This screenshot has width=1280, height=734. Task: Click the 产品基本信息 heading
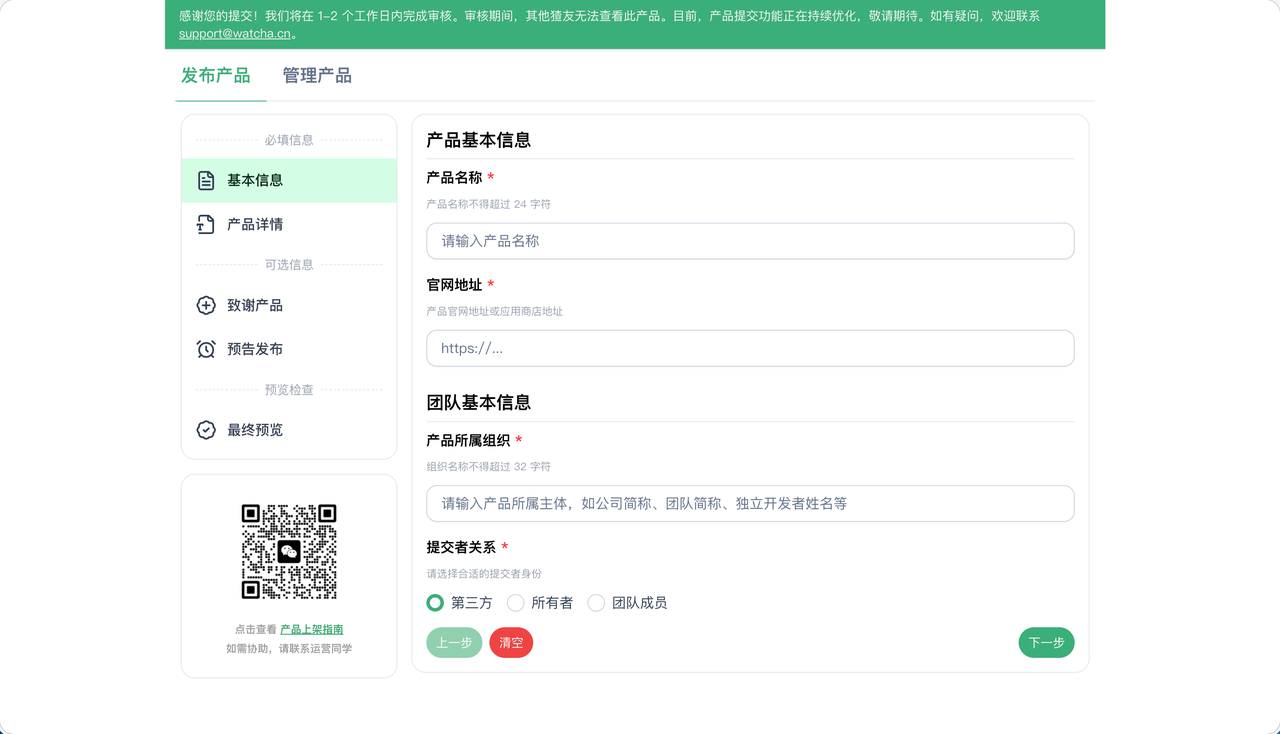click(x=478, y=140)
